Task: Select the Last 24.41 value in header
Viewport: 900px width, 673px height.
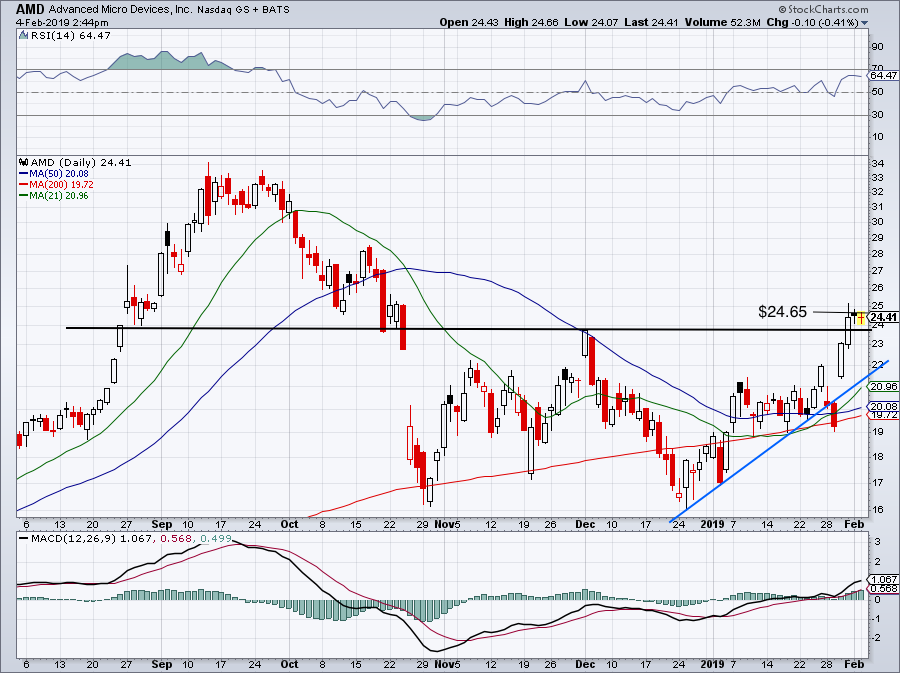Action: point(651,22)
